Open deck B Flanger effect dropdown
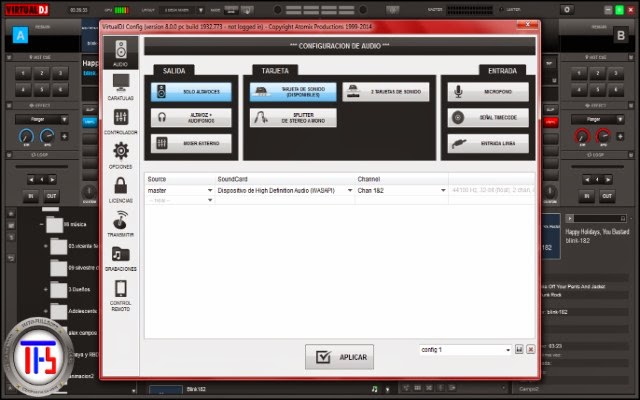Screen dimensions: 640x400 coord(598,120)
